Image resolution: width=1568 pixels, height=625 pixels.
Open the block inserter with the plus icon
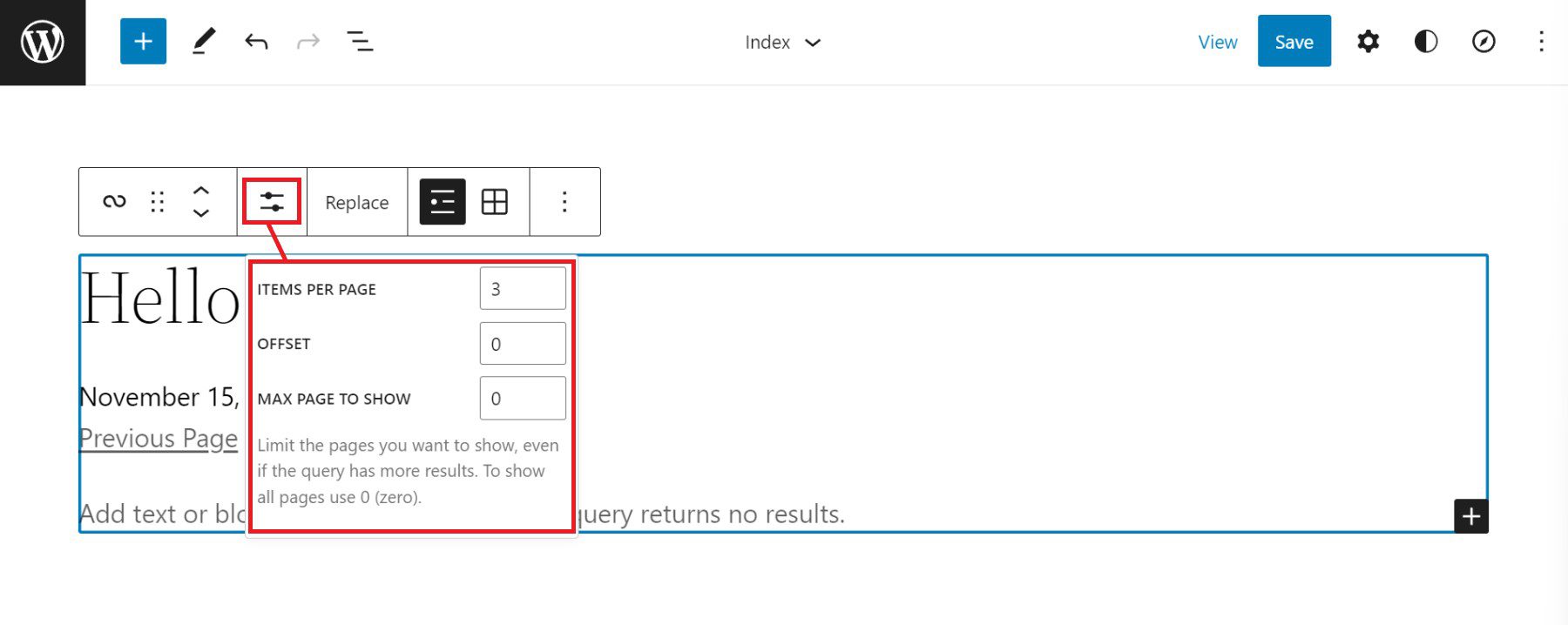143,41
